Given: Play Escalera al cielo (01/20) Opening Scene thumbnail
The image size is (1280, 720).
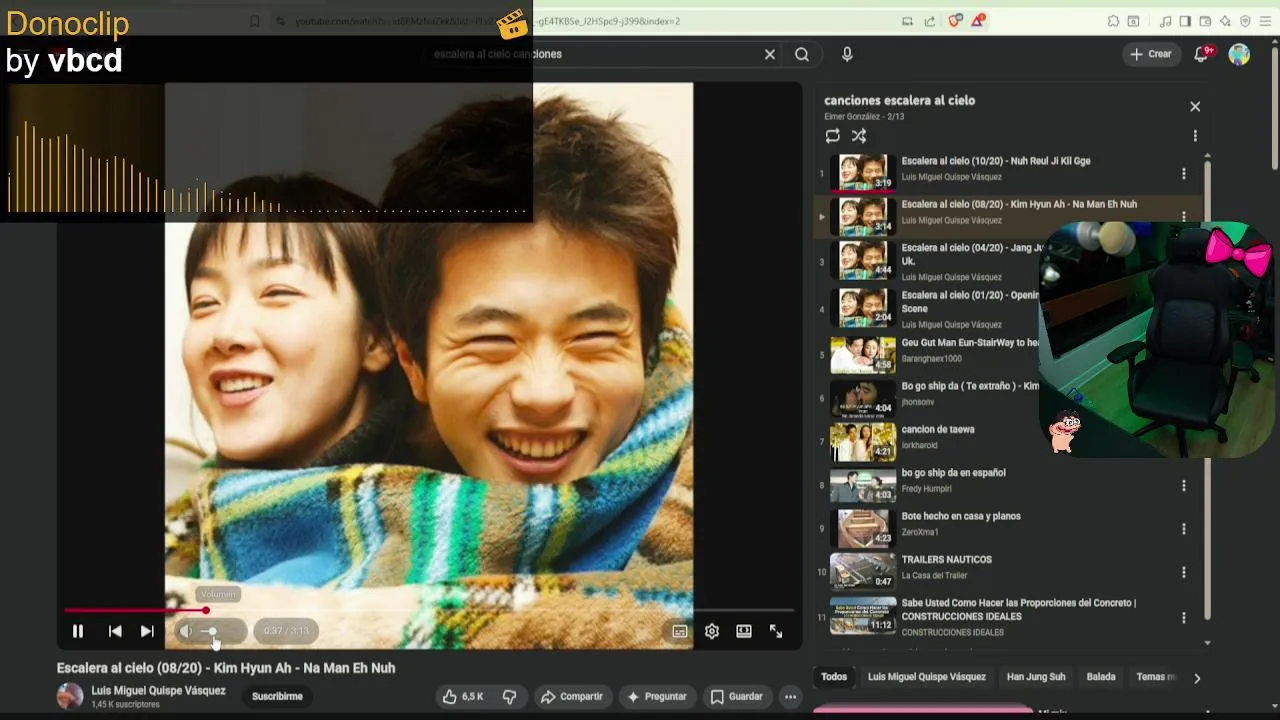Looking at the screenshot, I should [x=863, y=306].
